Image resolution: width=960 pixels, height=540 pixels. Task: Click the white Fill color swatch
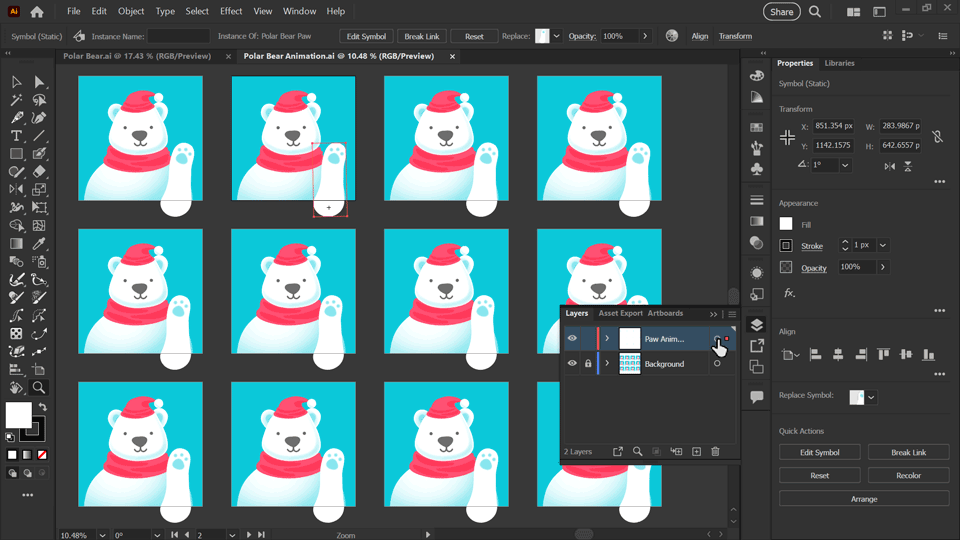click(x=786, y=224)
